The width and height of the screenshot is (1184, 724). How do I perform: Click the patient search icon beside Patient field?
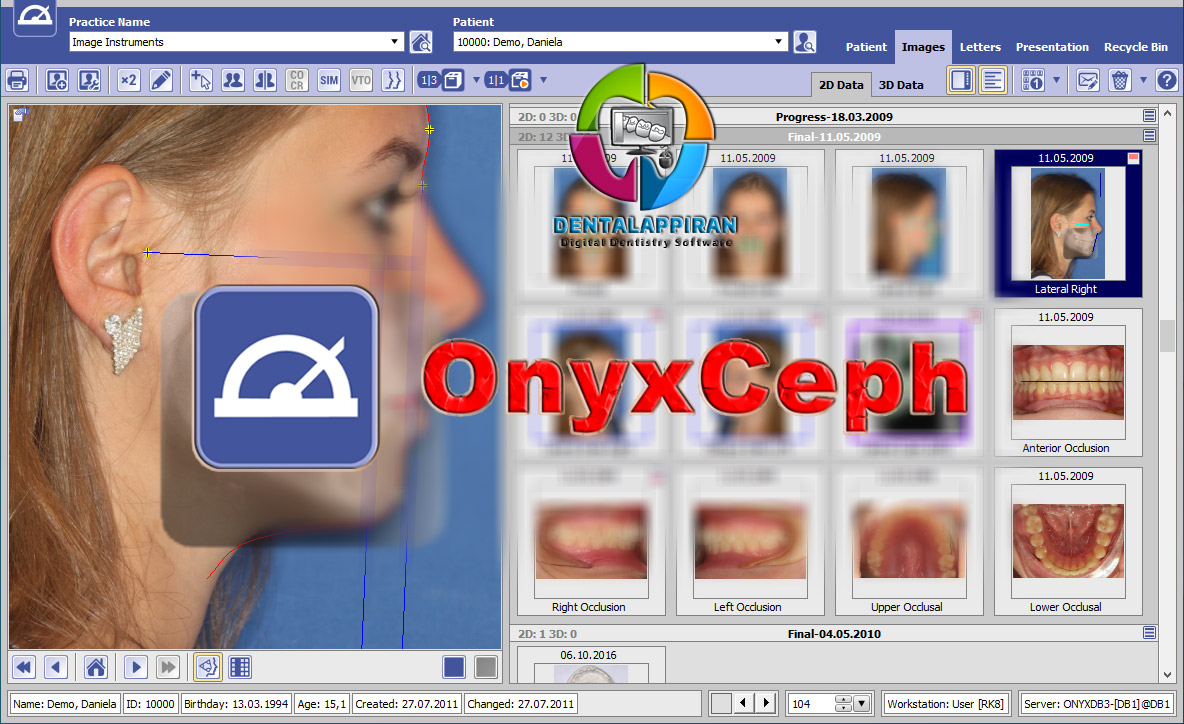coord(805,42)
